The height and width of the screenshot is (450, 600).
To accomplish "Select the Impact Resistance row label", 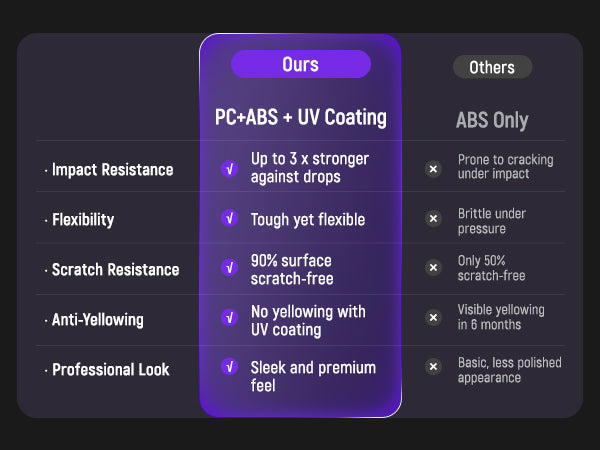I will 112,170.
